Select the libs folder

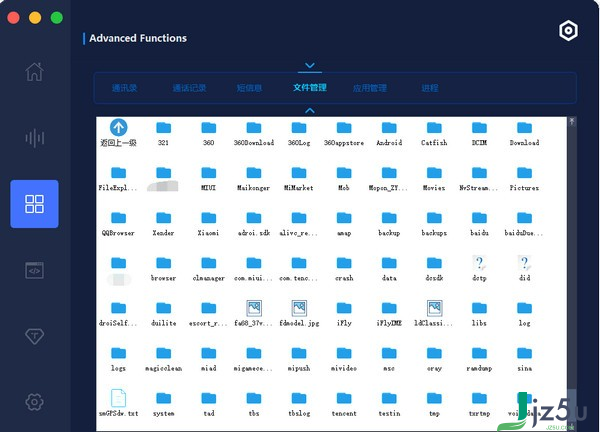point(479,313)
